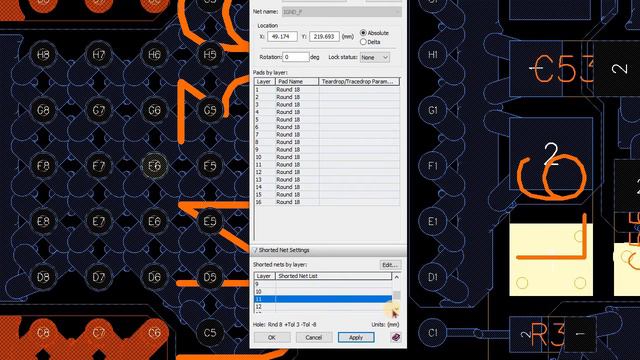This screenshot has width=640, height=360.
Task: Select pad G1 on the PCB canvas
Action: pos(433,110)
